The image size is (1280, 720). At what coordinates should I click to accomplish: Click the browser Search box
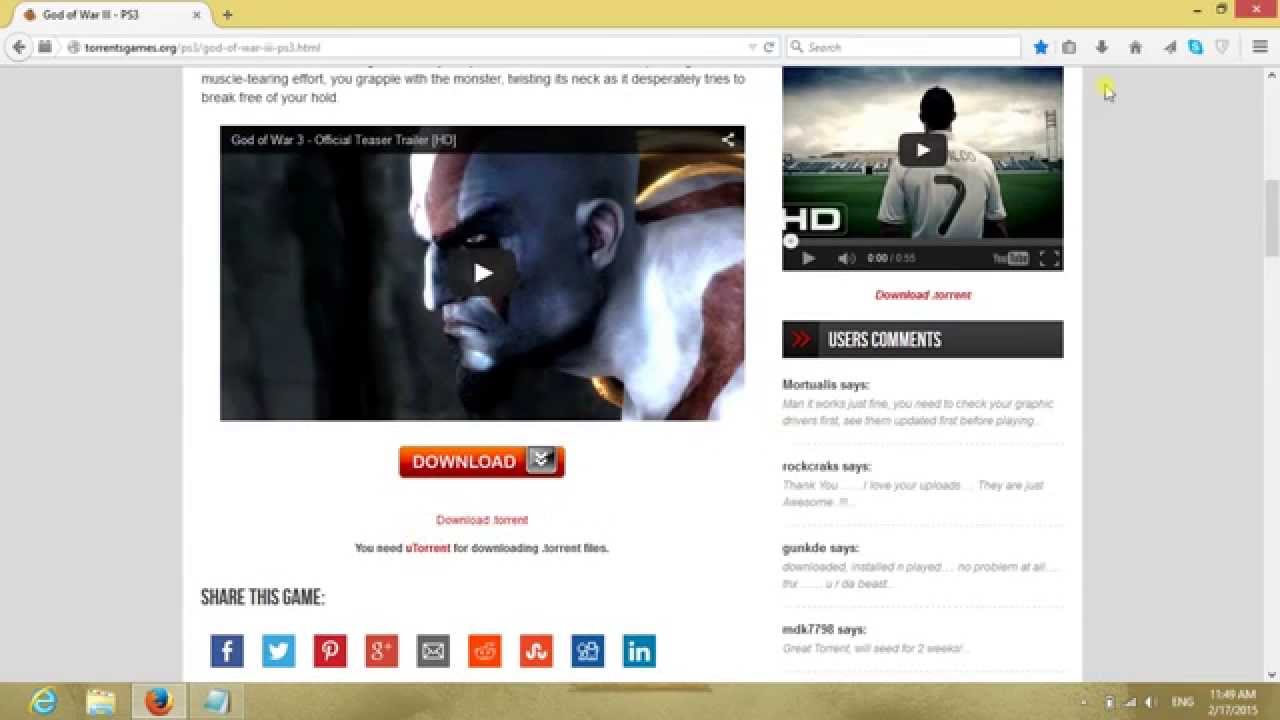903,47
